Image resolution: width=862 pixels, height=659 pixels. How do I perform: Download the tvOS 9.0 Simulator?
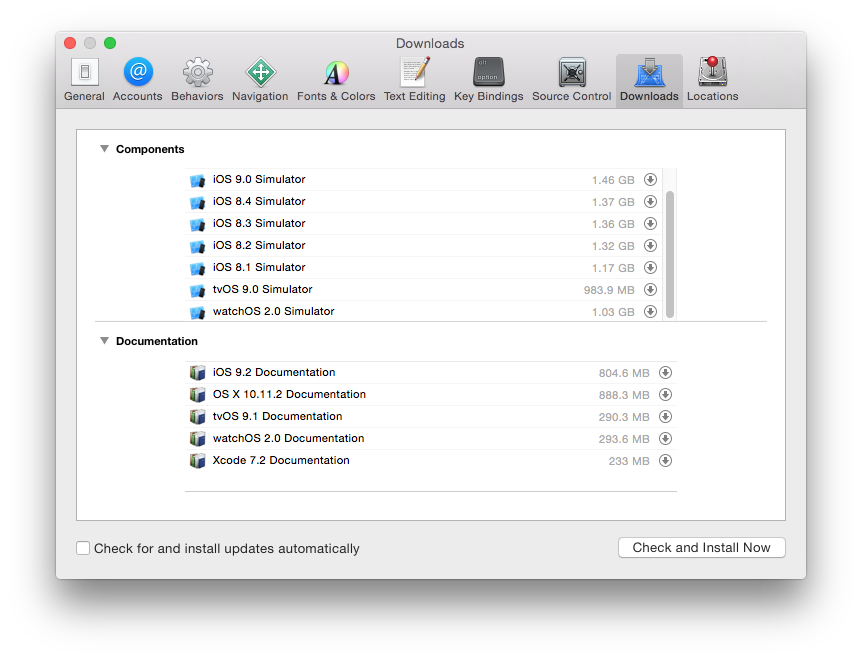(650, 290)
